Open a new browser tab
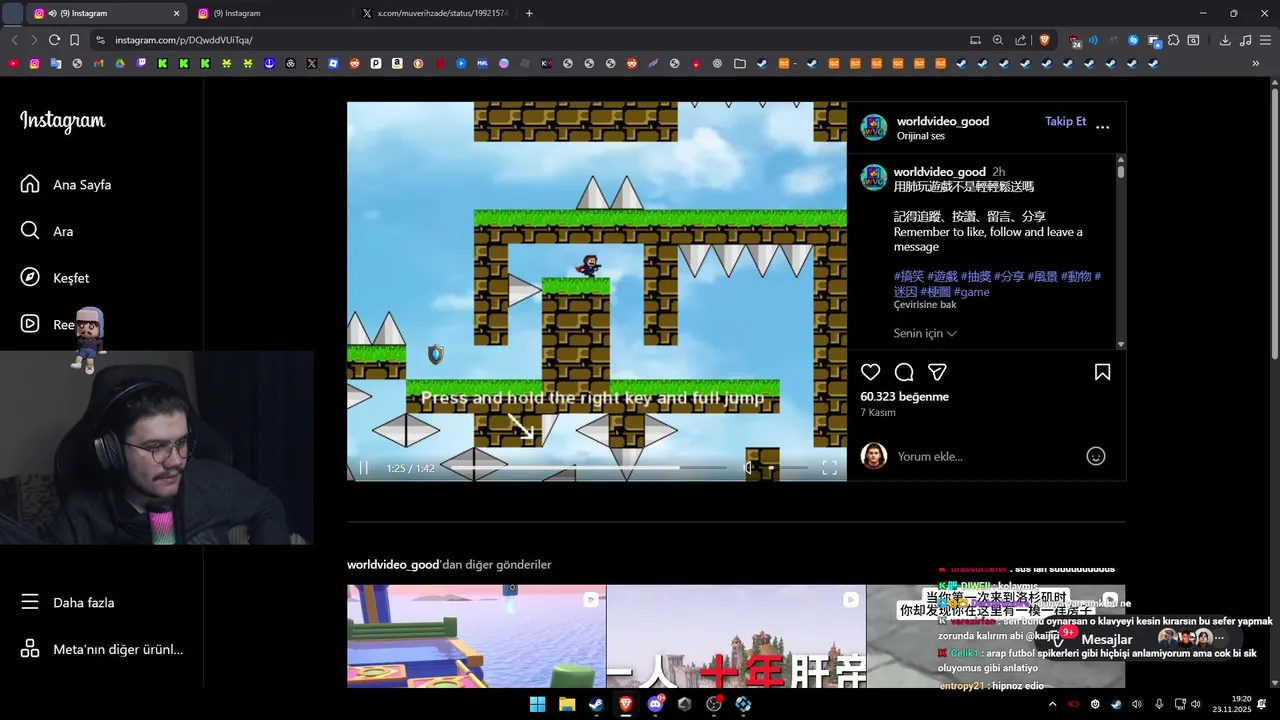The image size is (1280, 720). [x=529, y=13]
